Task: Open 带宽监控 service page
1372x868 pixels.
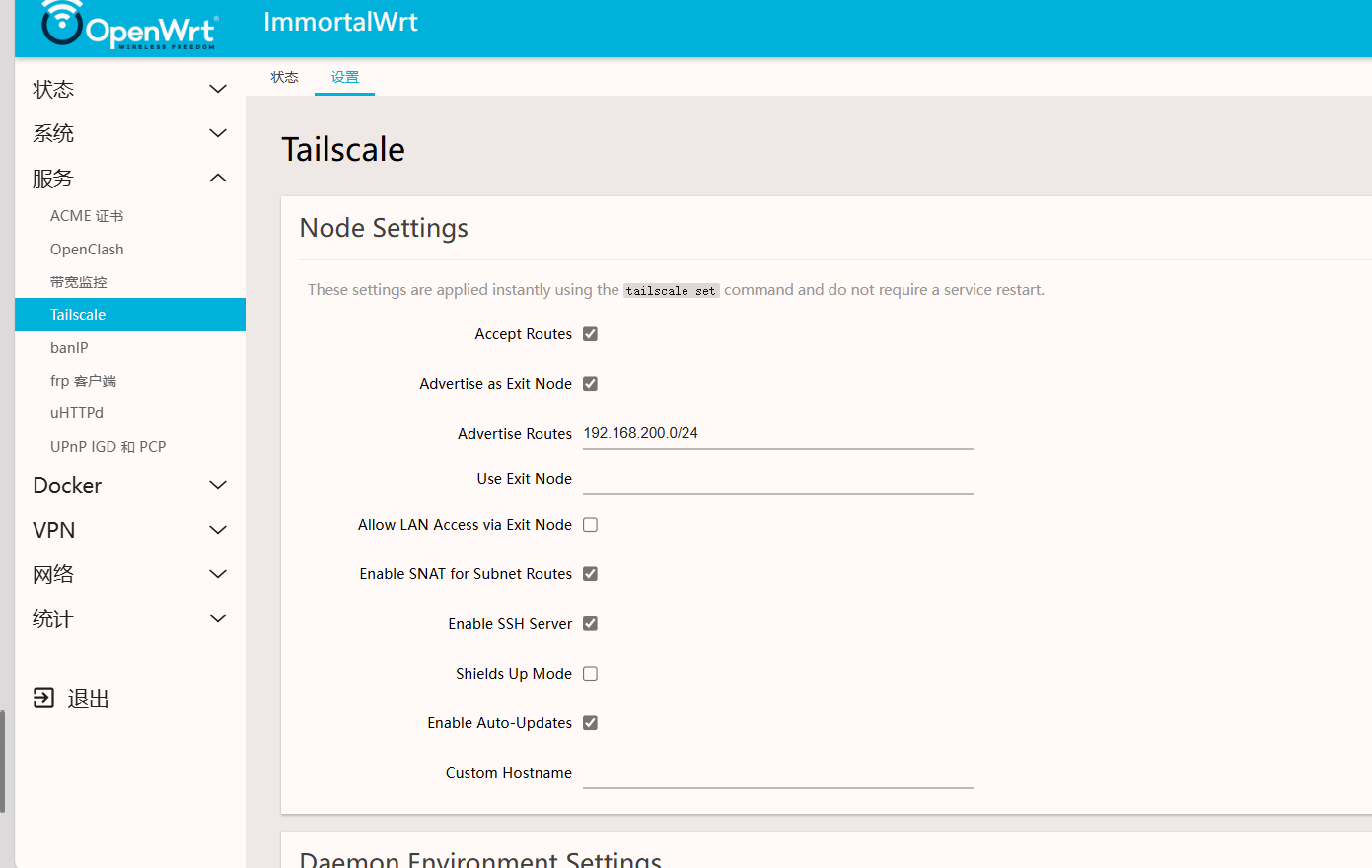Action: 78,282
